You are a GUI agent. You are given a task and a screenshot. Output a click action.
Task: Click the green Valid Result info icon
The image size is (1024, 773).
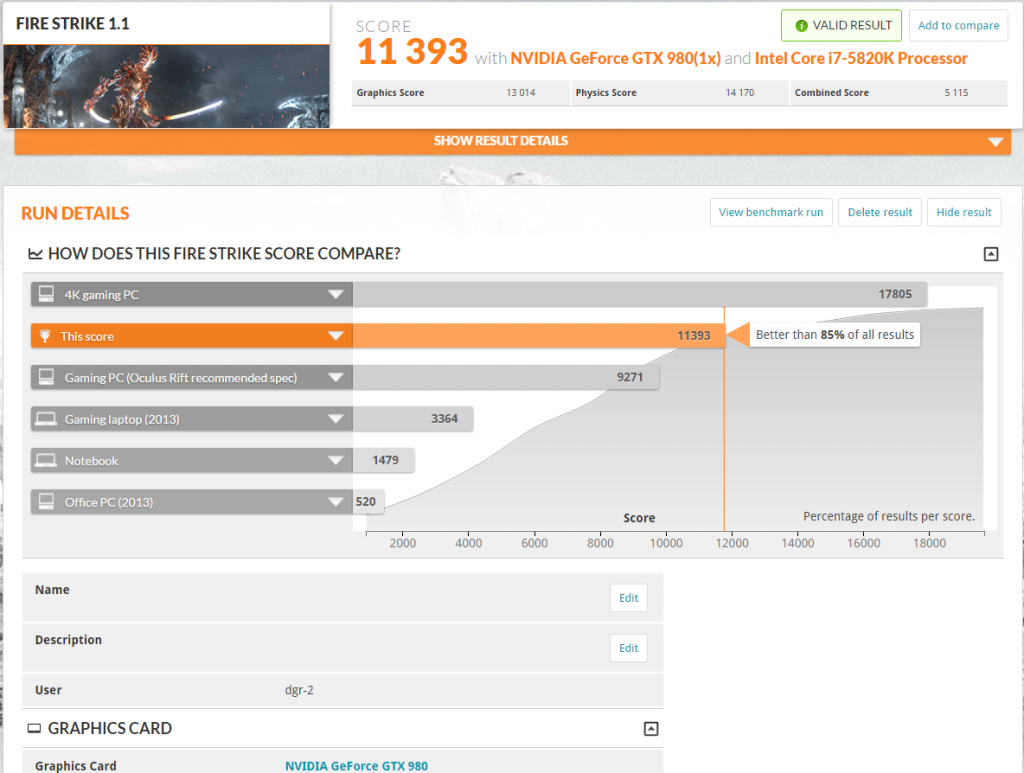click(801, 25)
